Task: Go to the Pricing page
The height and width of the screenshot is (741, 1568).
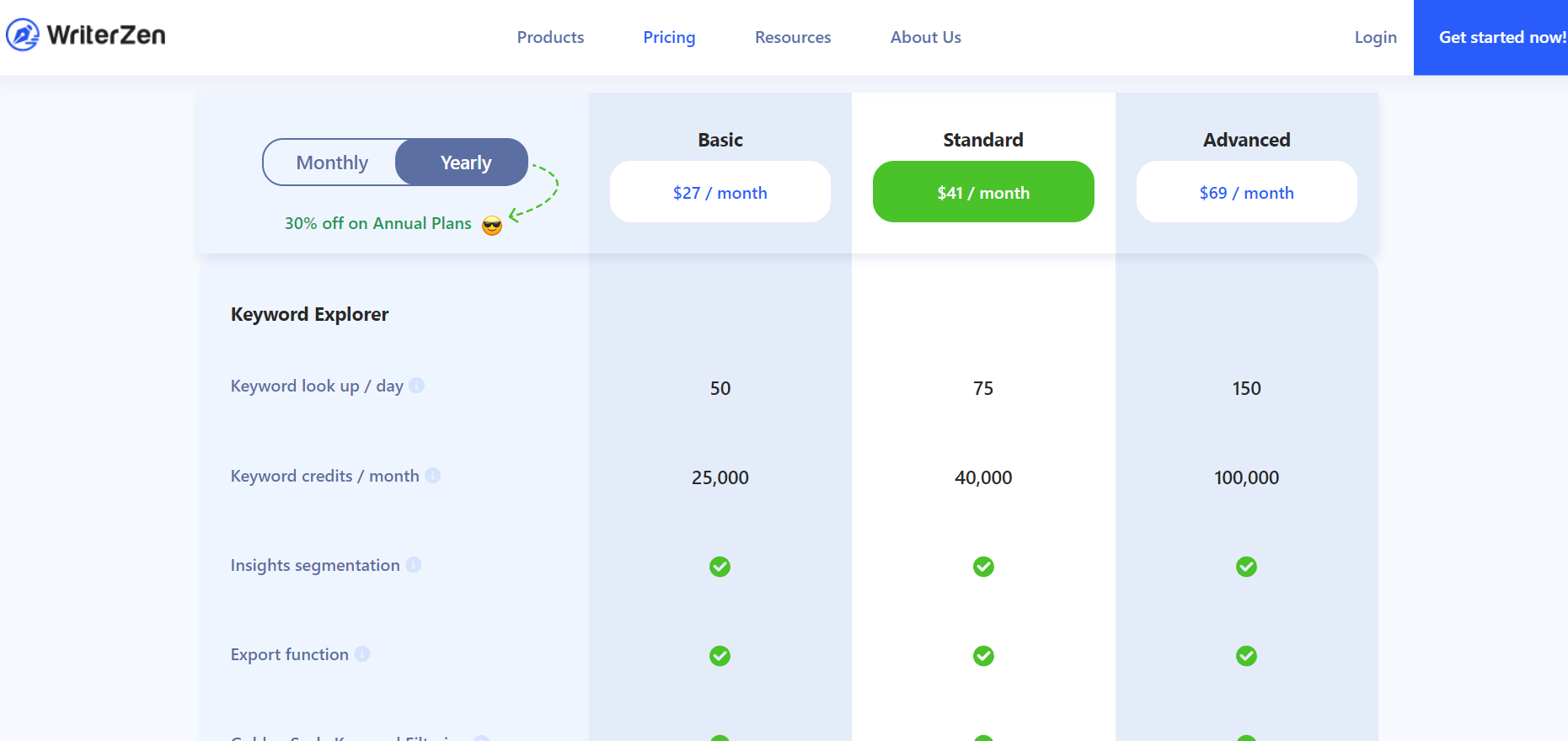Action: click(669, 37)
